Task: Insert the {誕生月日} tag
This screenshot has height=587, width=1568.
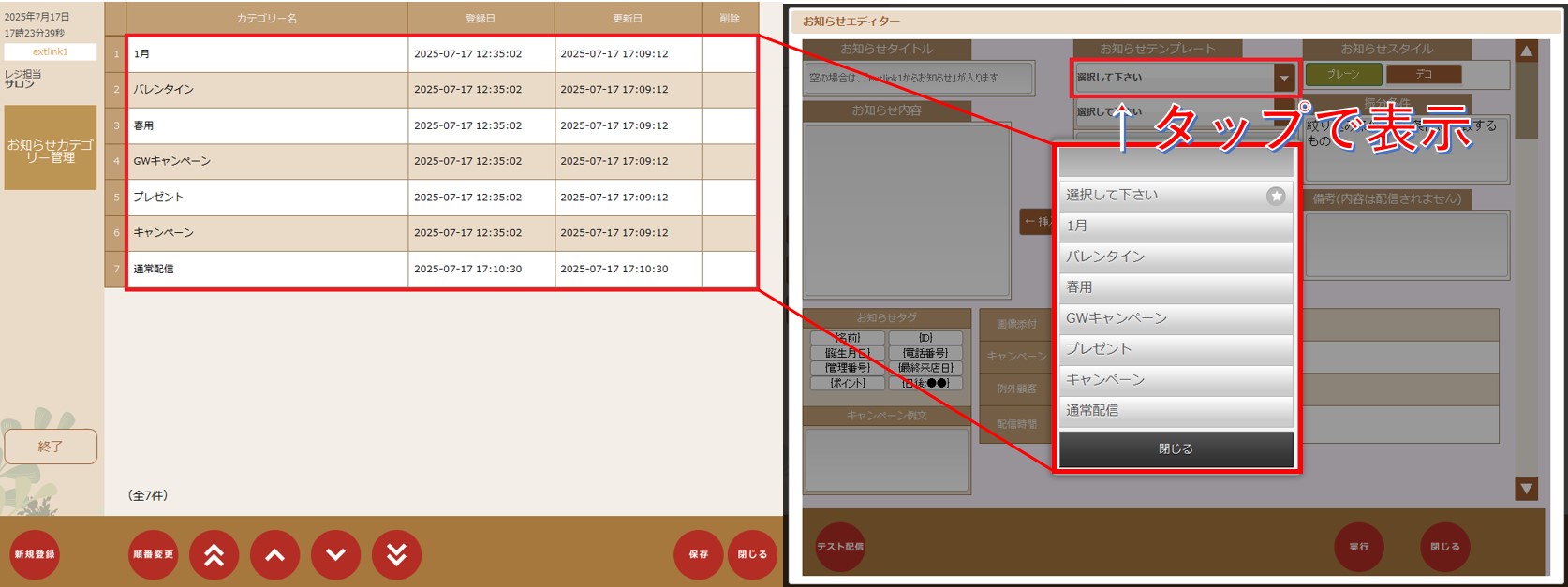Action: 848,353
